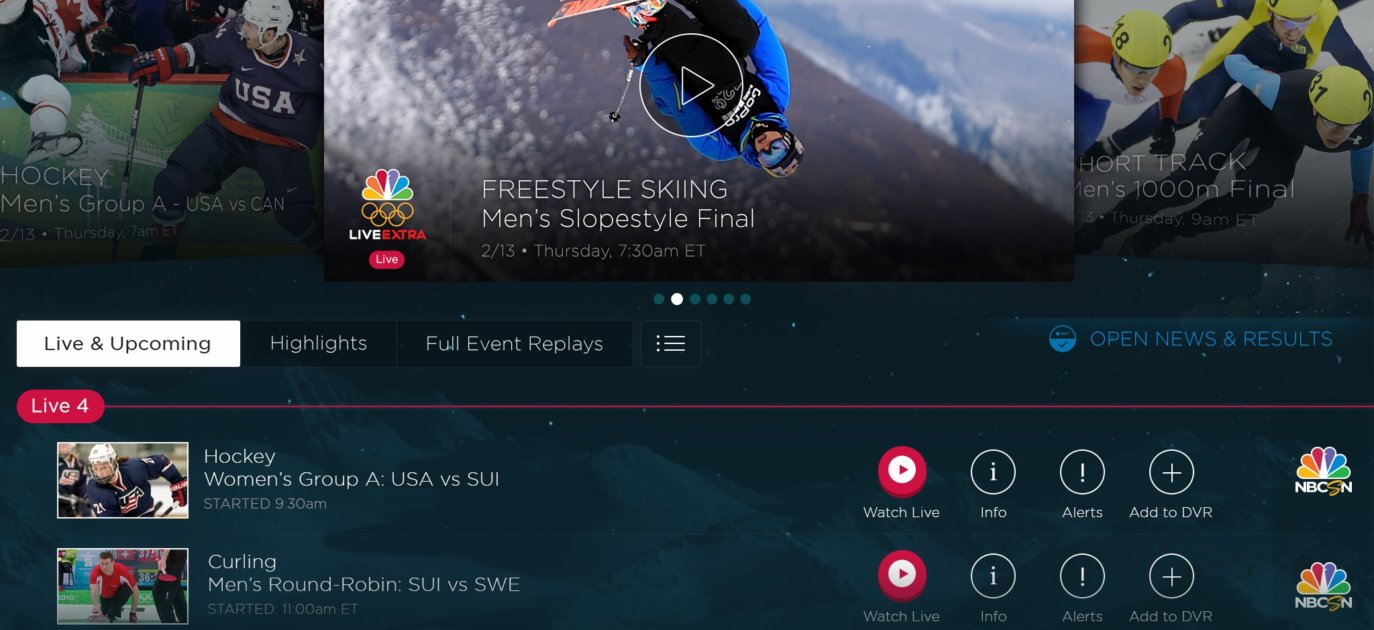This screenshot has width=1374, height=630.
Task: Add Hockey USA vs SUI to DVR
Action: [1171, 472]
